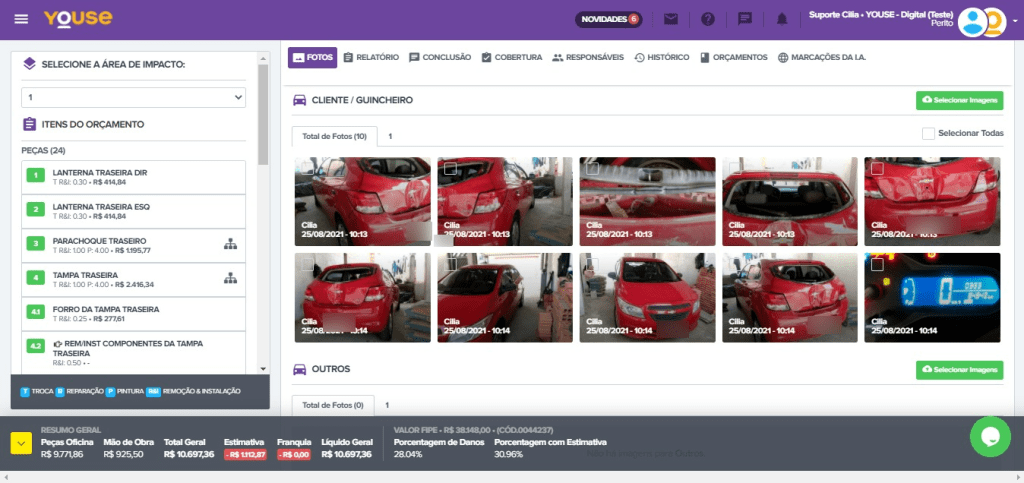
Task: Click the clipboard icon for Itens do Orçamento
Action: tap(29, 124)
